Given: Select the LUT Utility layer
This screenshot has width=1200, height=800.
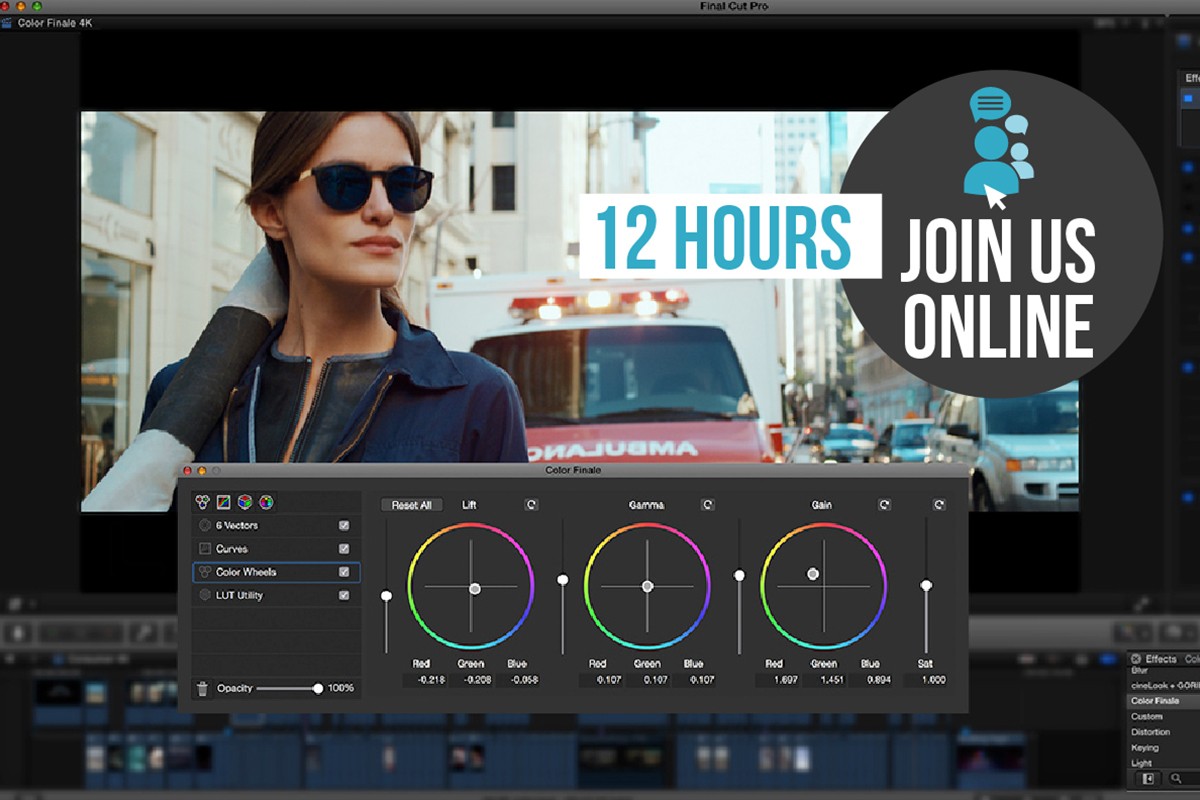Looking at the screenshot, I should [x=275, y=595].
